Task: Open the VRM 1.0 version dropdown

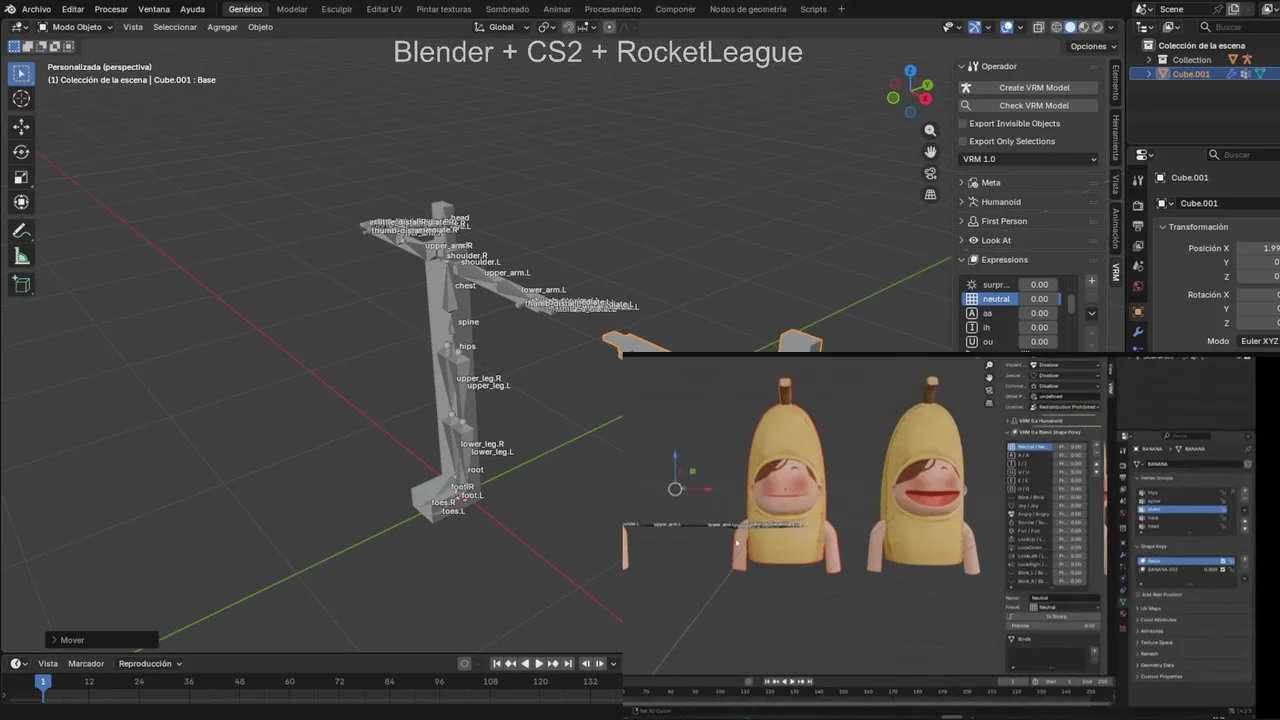Action: coord(1028,159)
